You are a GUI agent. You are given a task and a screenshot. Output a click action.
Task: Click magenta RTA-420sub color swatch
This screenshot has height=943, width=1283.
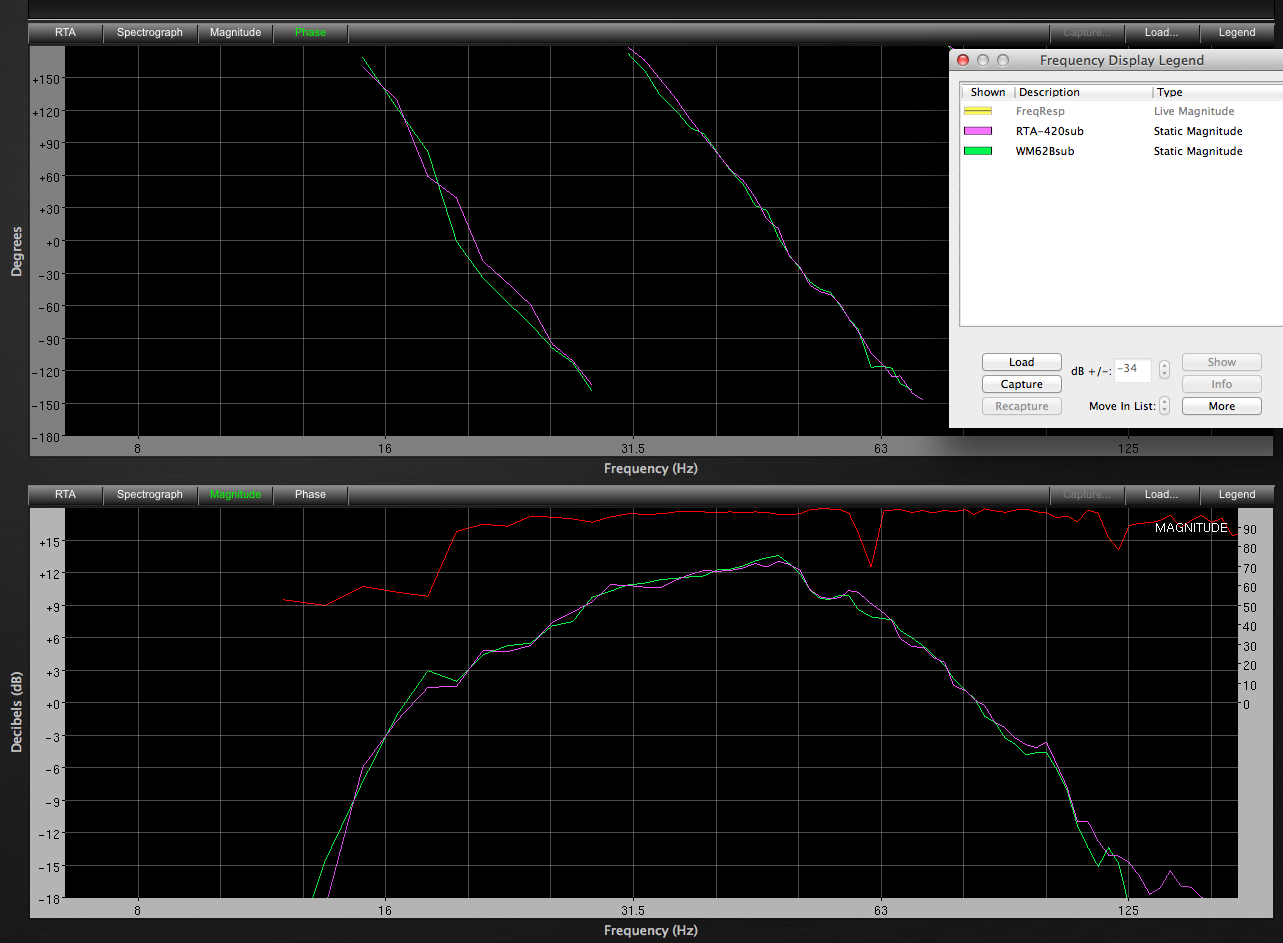[x=978, y=132]
